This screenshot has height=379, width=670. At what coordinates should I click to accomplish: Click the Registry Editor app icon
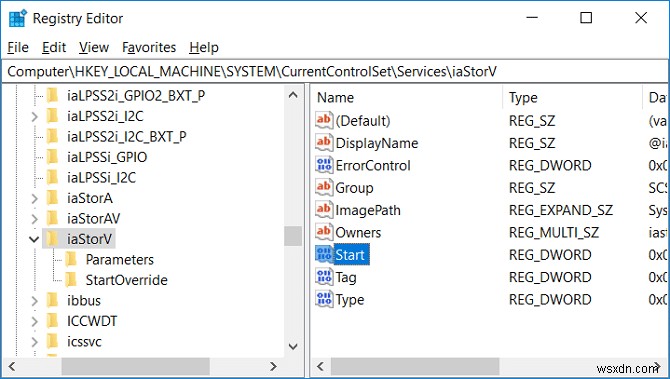(18, 18)
